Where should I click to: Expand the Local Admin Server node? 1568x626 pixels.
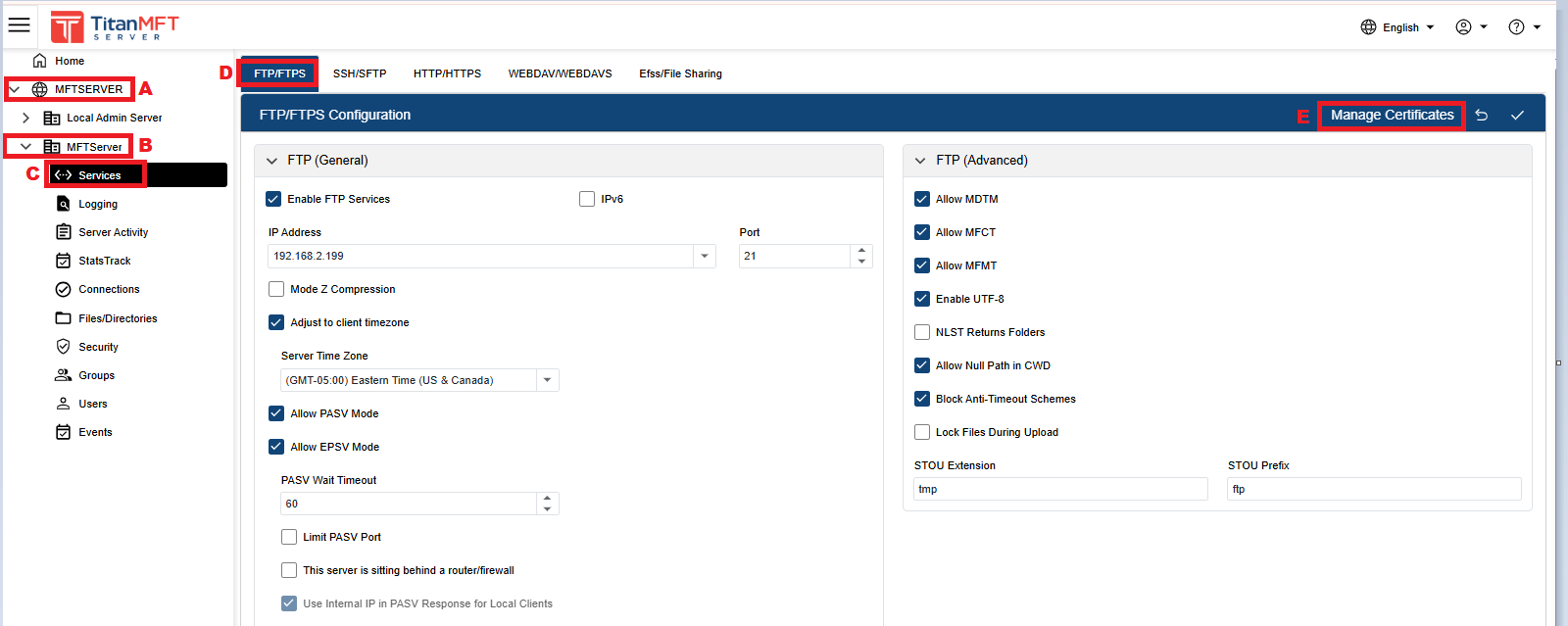click(x=26, y=118)
